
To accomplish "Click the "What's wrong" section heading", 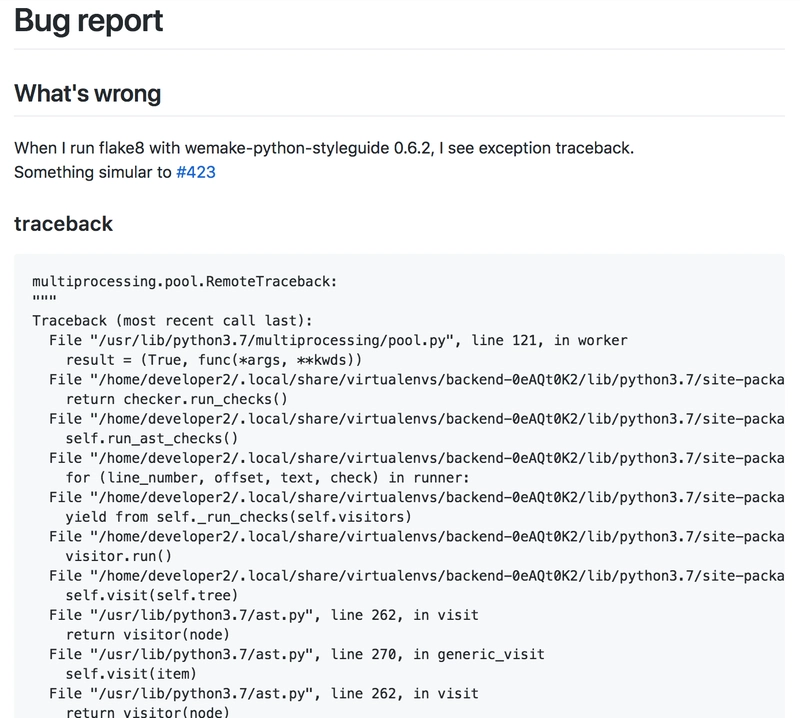I will (87, 94).
